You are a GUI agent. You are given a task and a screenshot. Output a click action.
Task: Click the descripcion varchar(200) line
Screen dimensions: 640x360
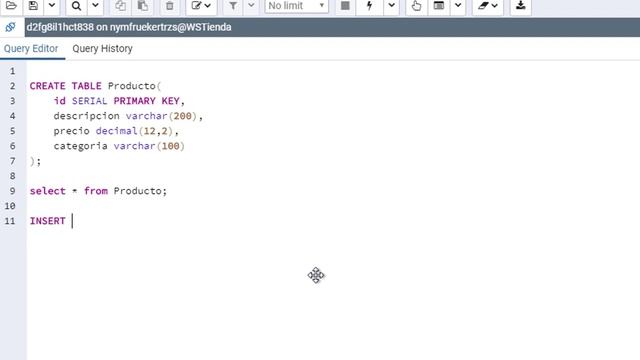point(128,116)
